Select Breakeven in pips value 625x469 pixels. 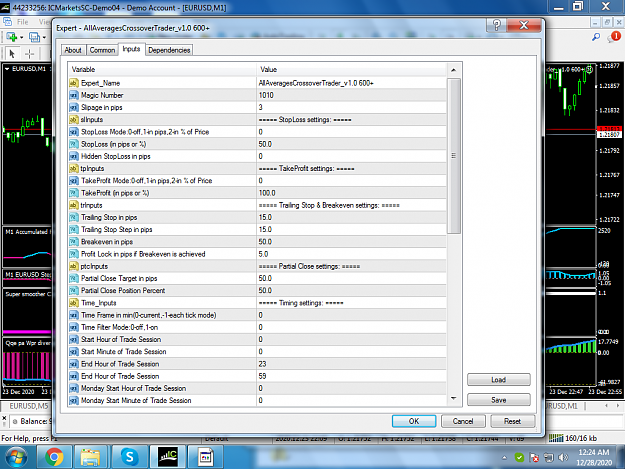pyautogui.click(x=351, y=242)
